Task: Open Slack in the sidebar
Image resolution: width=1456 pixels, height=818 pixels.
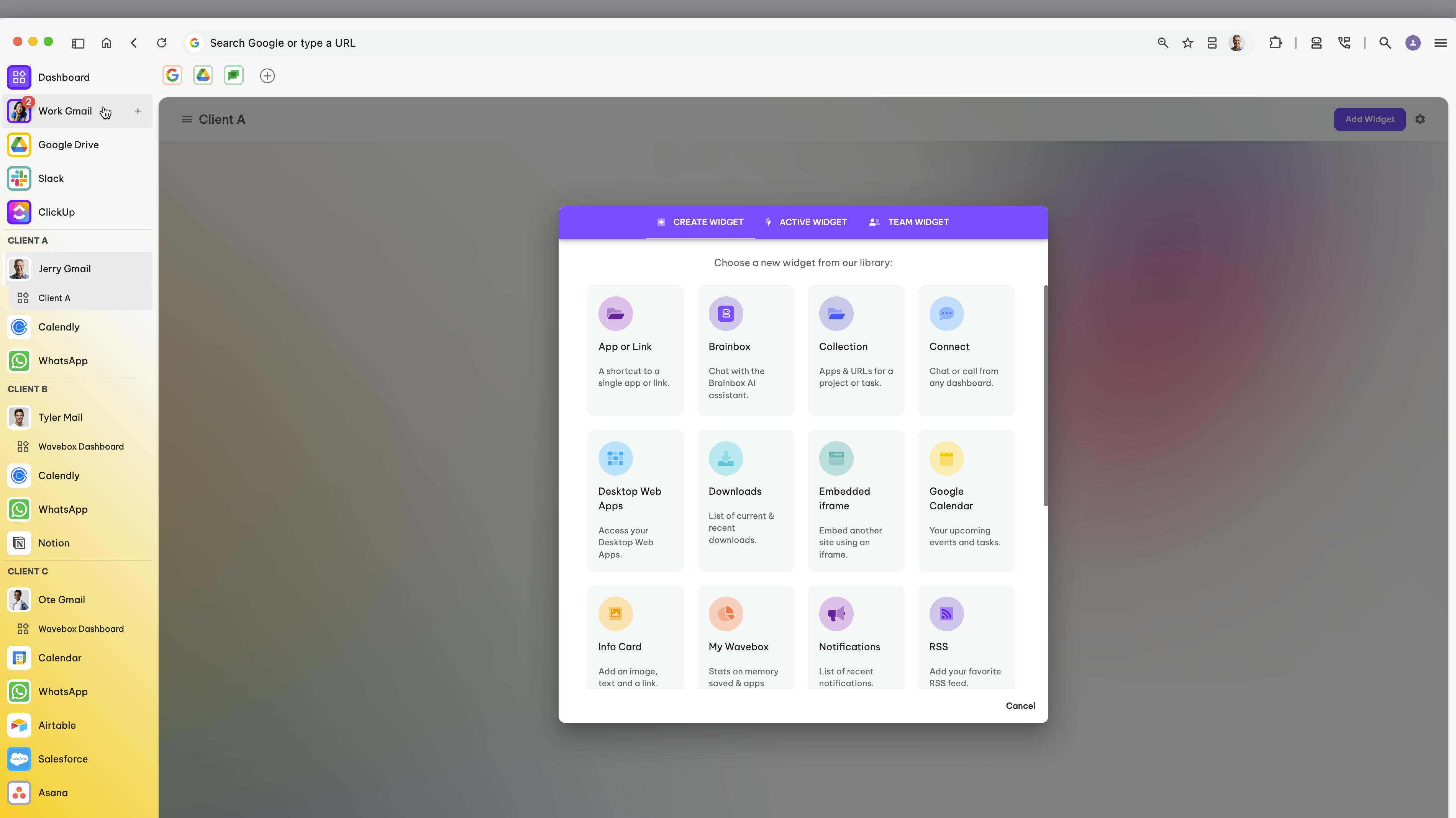Action: [77, 178]
